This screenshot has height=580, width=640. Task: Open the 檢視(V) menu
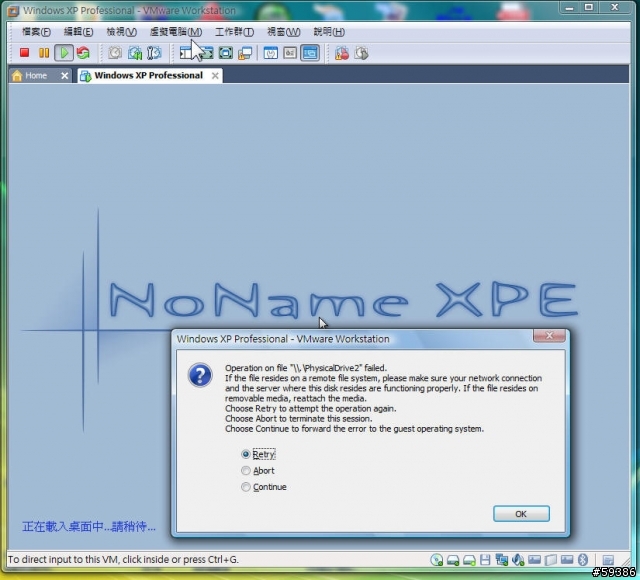pyautogui.click(x=121, y=32)
